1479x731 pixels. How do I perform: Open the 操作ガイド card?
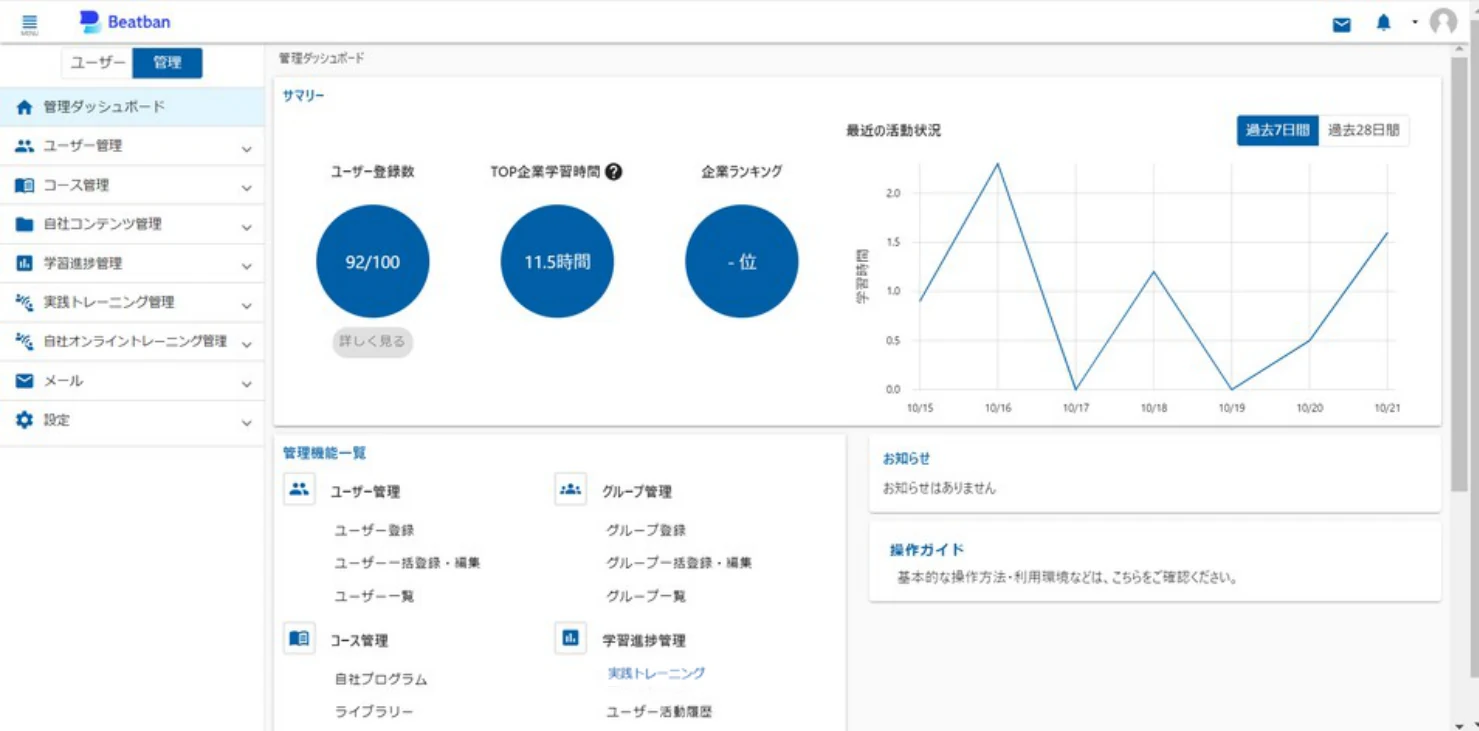click(x=1155, y=561)
